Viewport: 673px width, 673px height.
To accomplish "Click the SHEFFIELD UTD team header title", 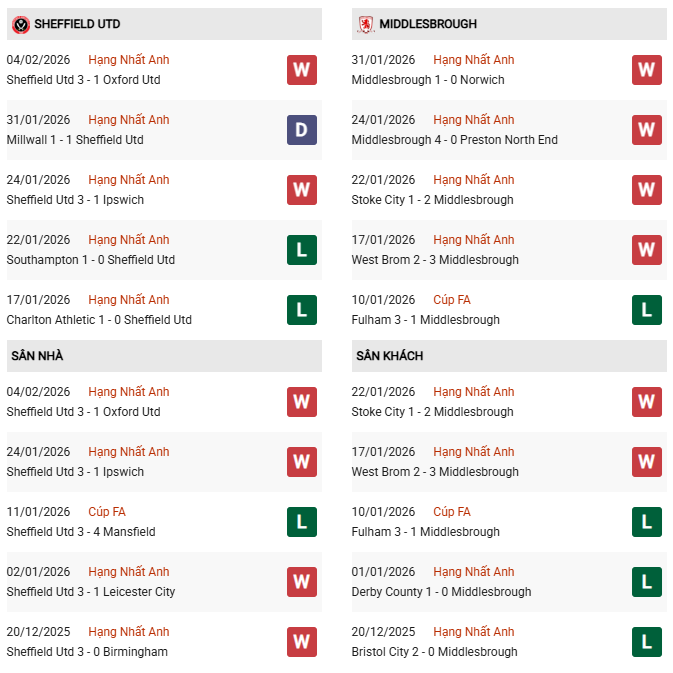I will coord(78,24).
